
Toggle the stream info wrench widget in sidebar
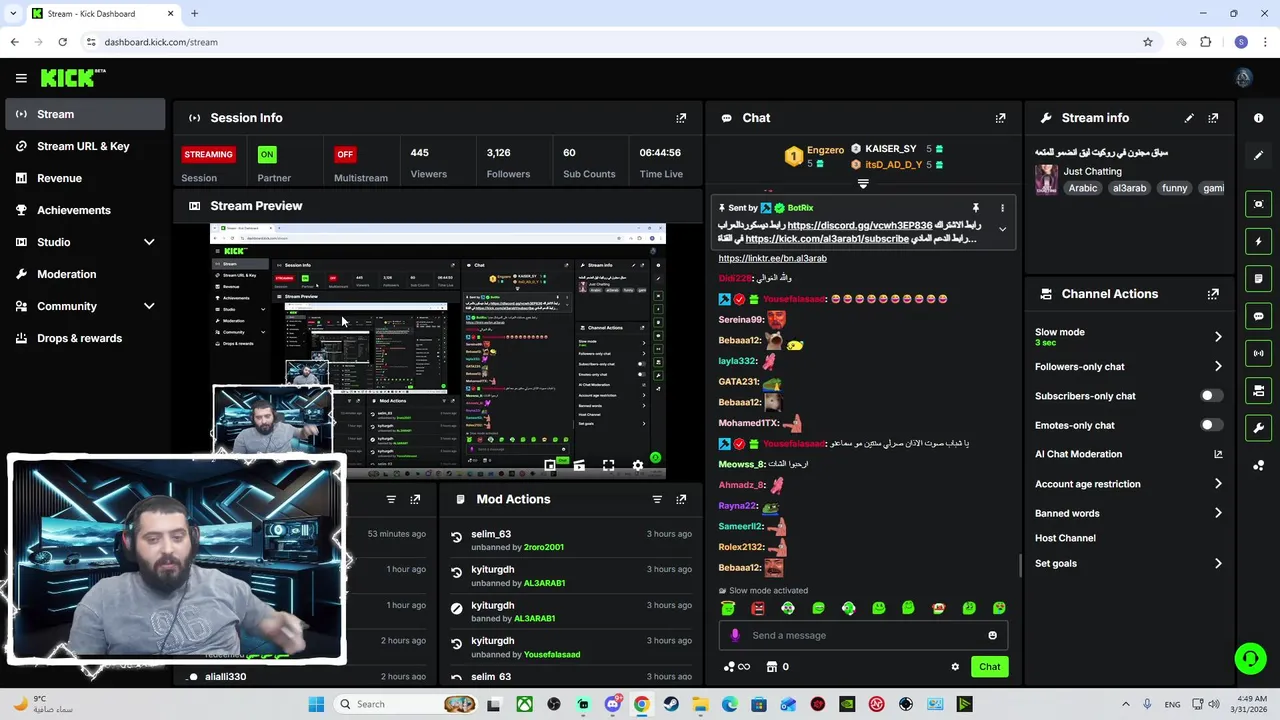point(1258,428)
